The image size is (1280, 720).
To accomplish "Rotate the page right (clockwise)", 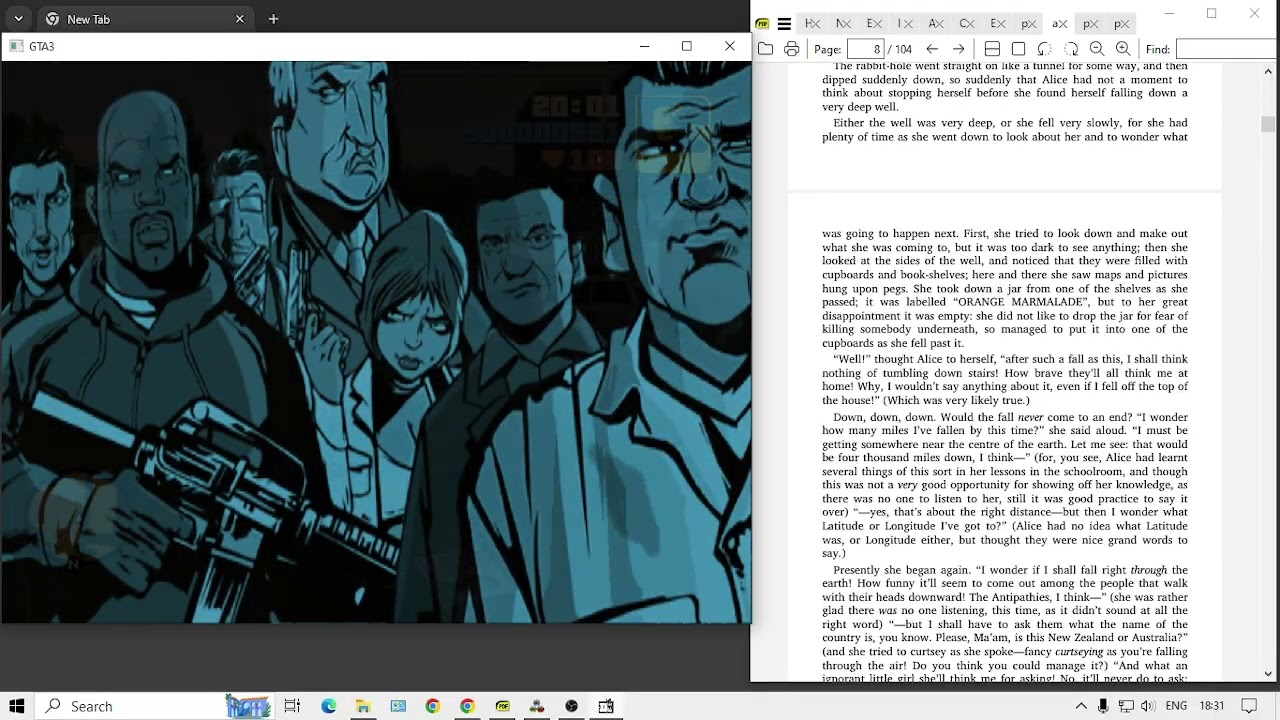I will 1070,49.
